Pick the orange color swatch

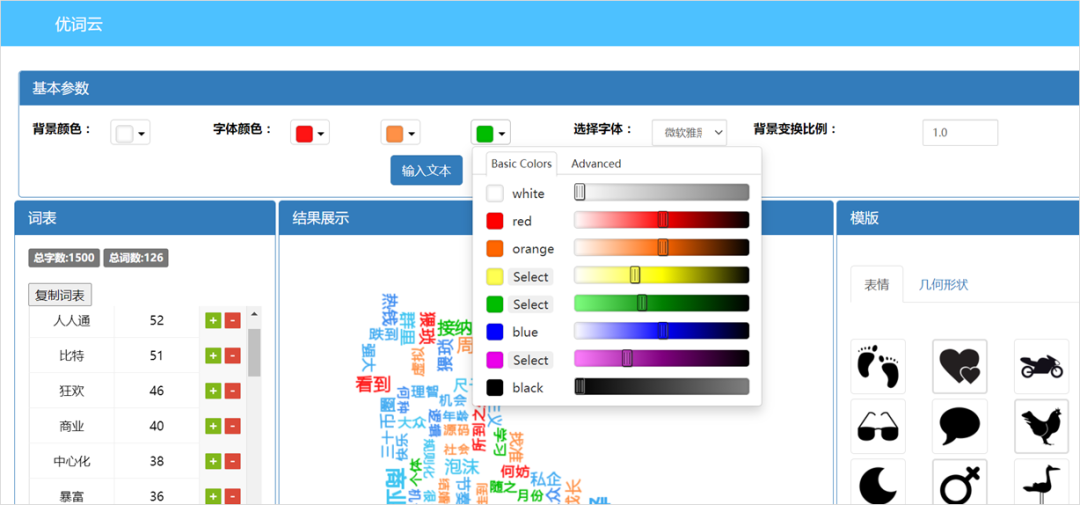click(495, 249)
